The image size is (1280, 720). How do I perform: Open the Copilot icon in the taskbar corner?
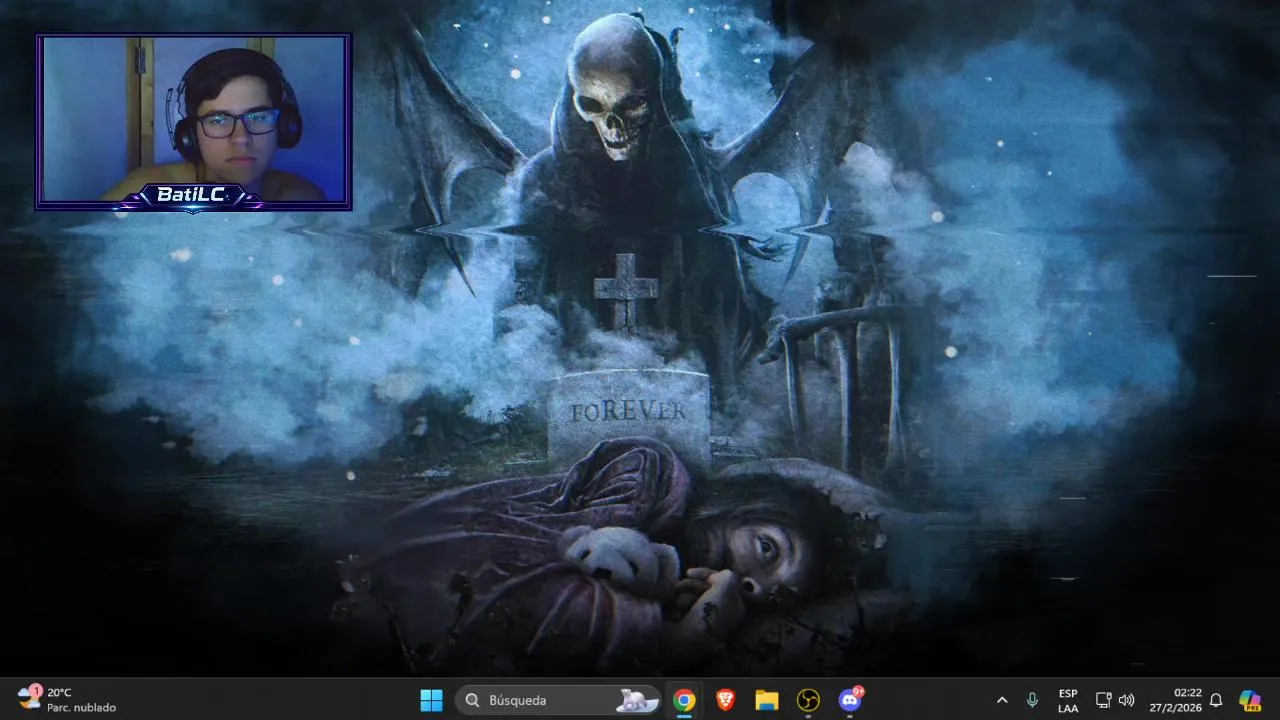coord(1250,700)
